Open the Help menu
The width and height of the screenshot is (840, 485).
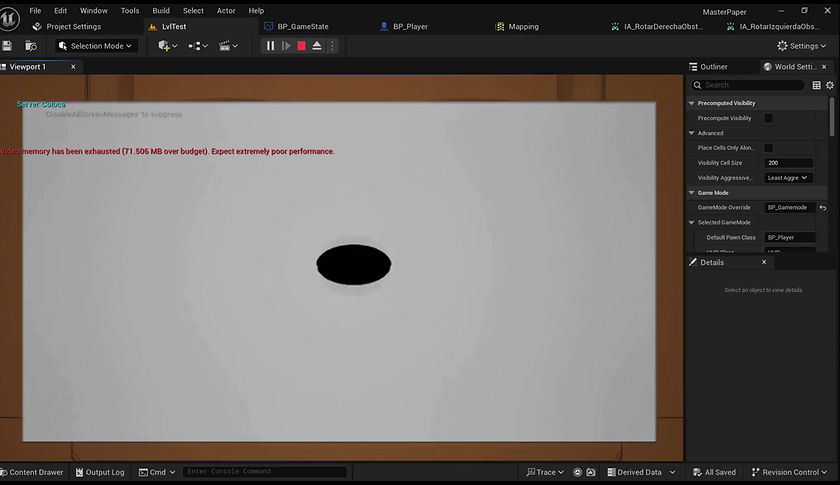(256, 11)
